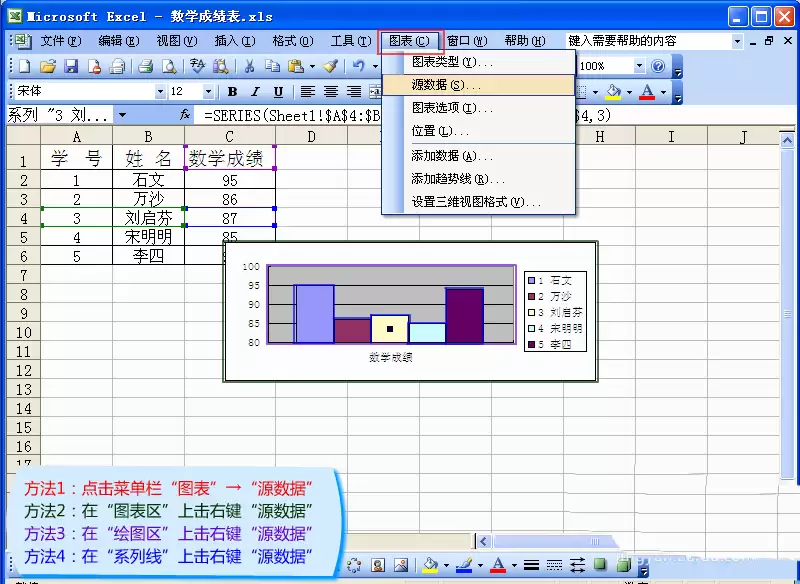Viewport: 800px width, 584px height.
Task: Expand the font name dropdown showing 宋体
Action: (x=160, y=92)
